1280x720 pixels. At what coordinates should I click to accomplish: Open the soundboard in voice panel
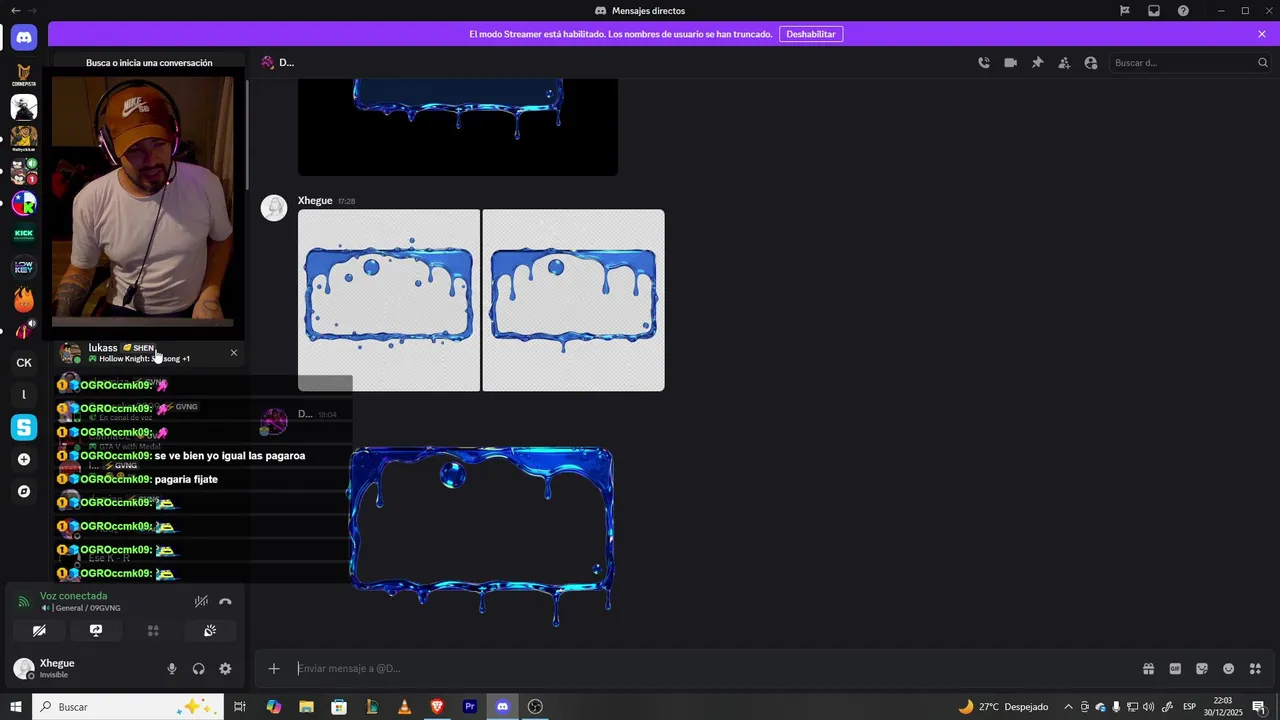210,631
